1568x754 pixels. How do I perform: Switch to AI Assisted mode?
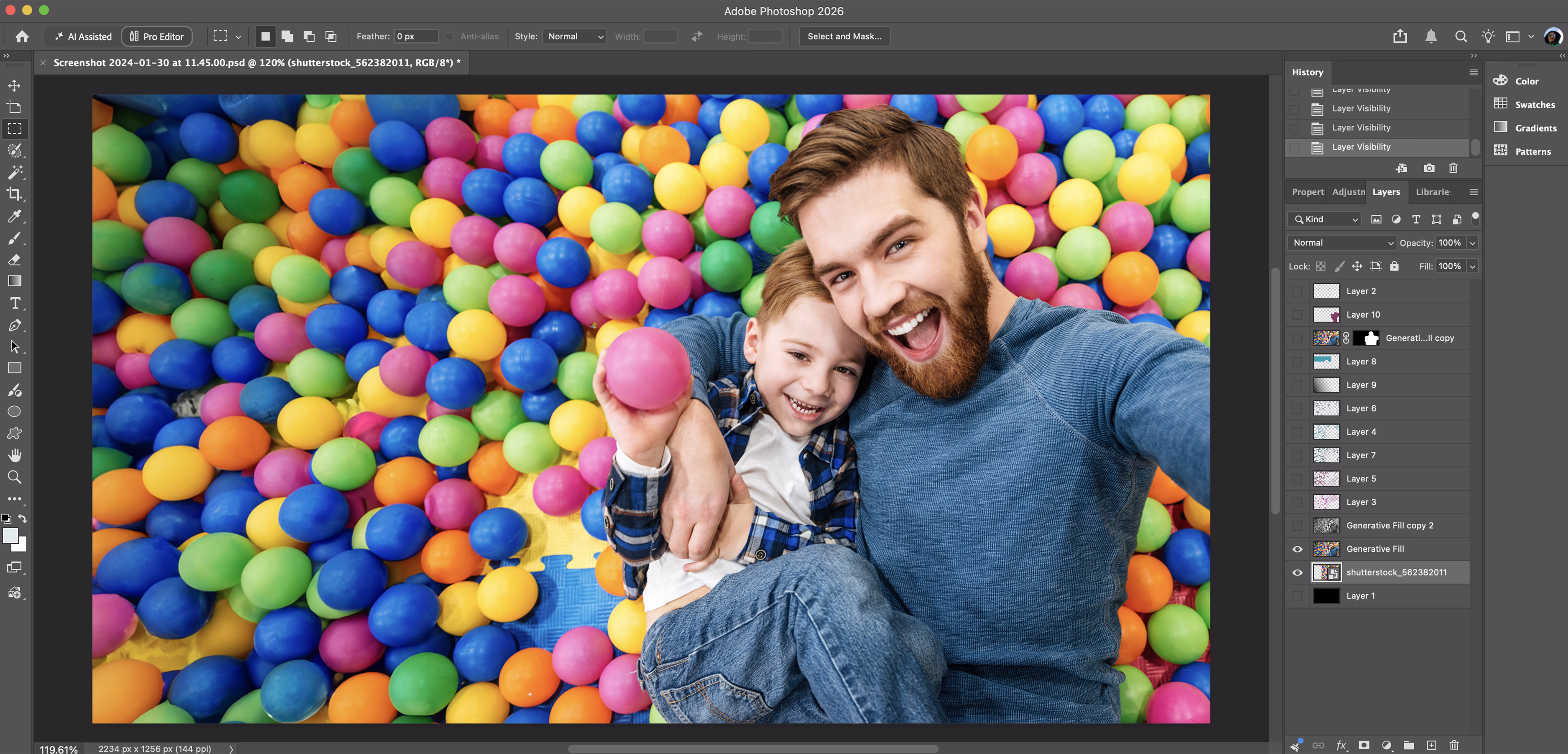(84, 36)
